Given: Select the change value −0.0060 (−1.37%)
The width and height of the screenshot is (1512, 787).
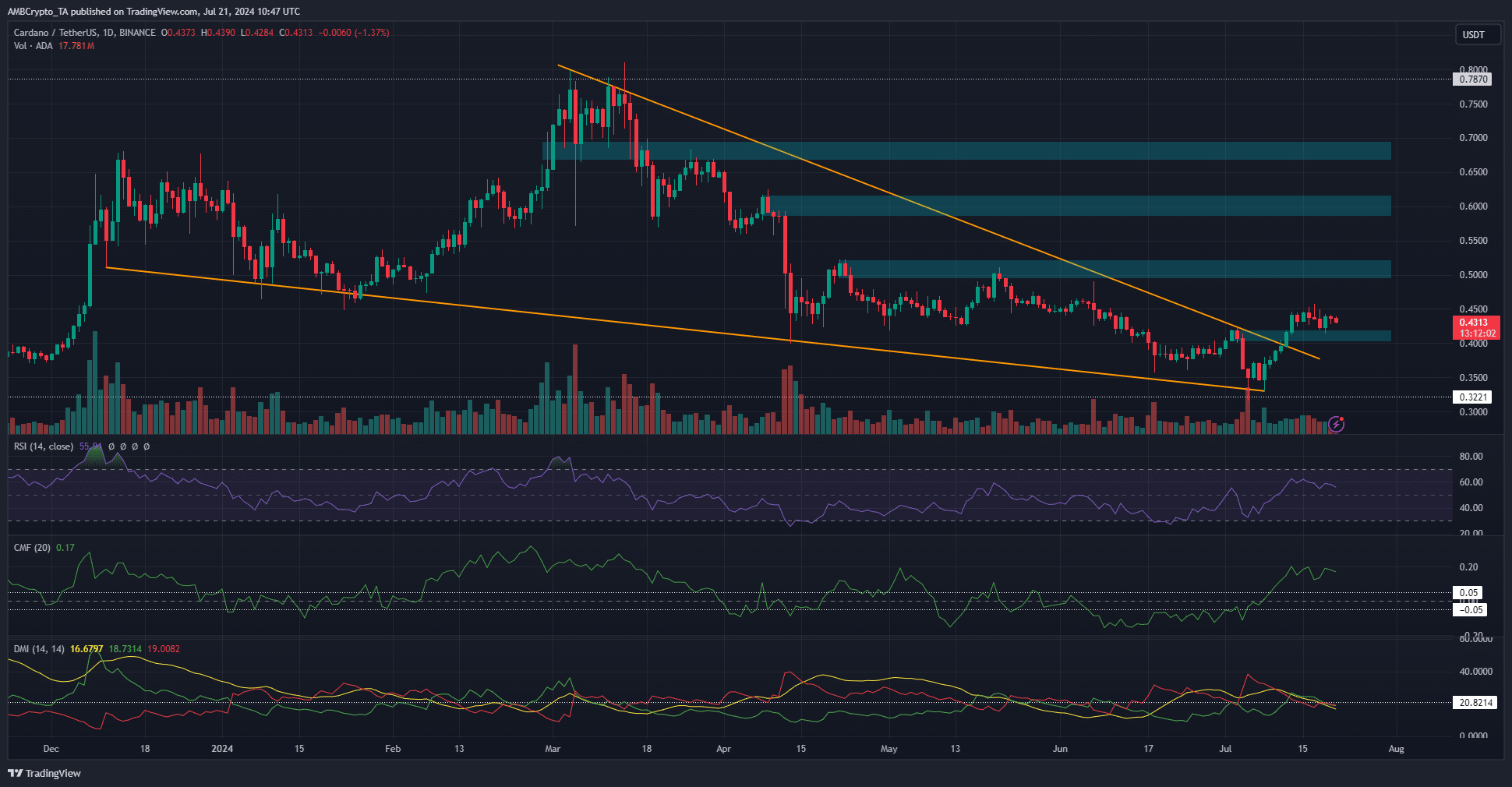Looking at the screenshot, I should [x=354, y=33].
